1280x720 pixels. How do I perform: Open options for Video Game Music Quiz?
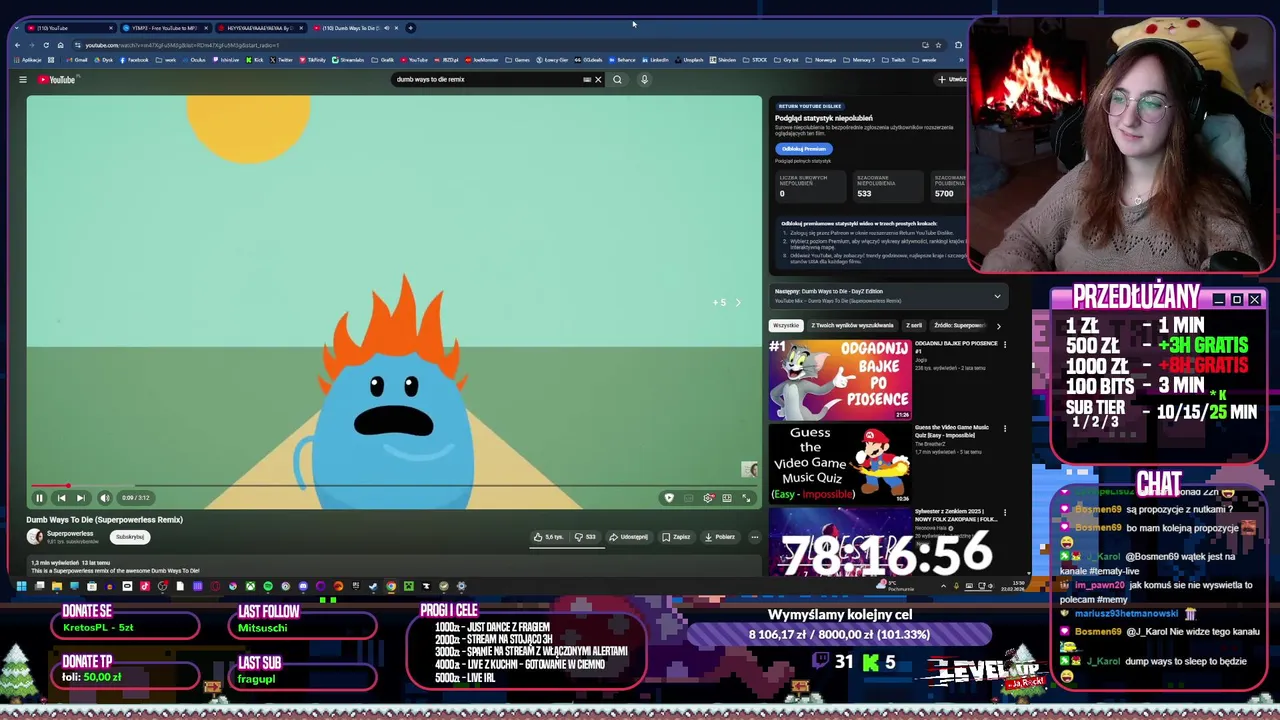[x=1005, y=429]
